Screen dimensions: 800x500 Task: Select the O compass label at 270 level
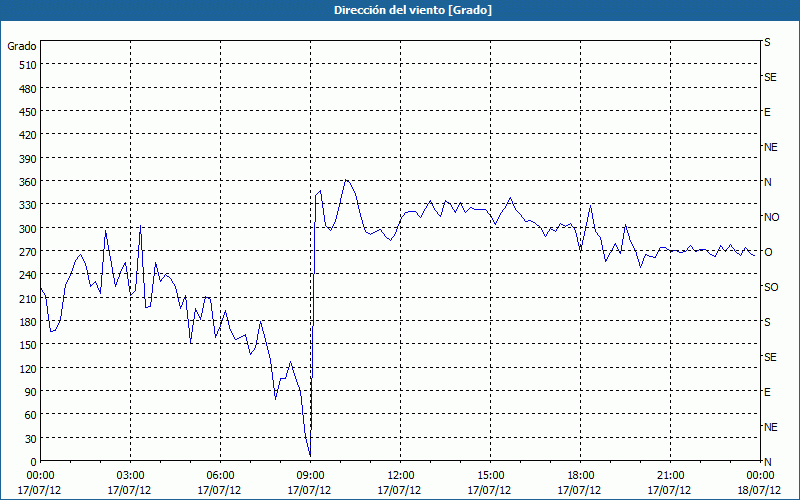pos(768,252)
